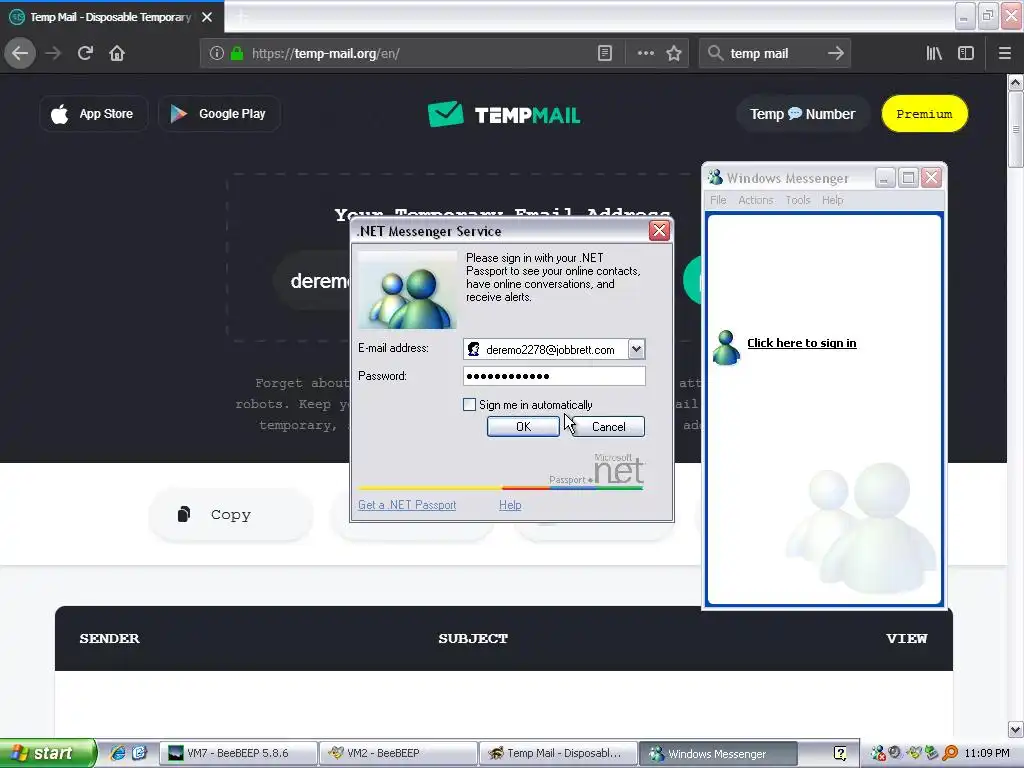1024x768 pixels.
Task: Open the Temp Number link
Action: (803, 114)
